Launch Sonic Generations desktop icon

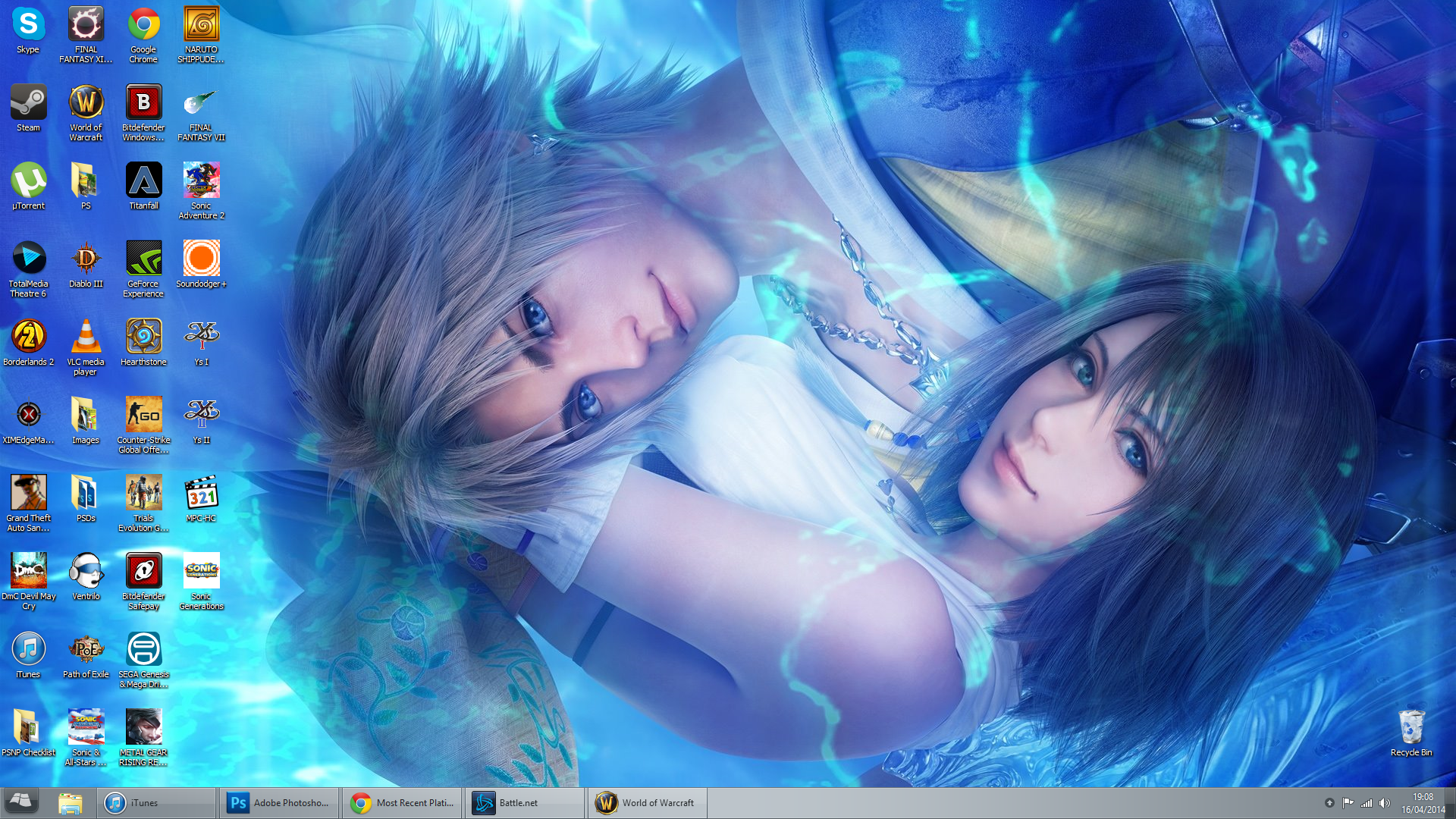[x=201, y=581]
